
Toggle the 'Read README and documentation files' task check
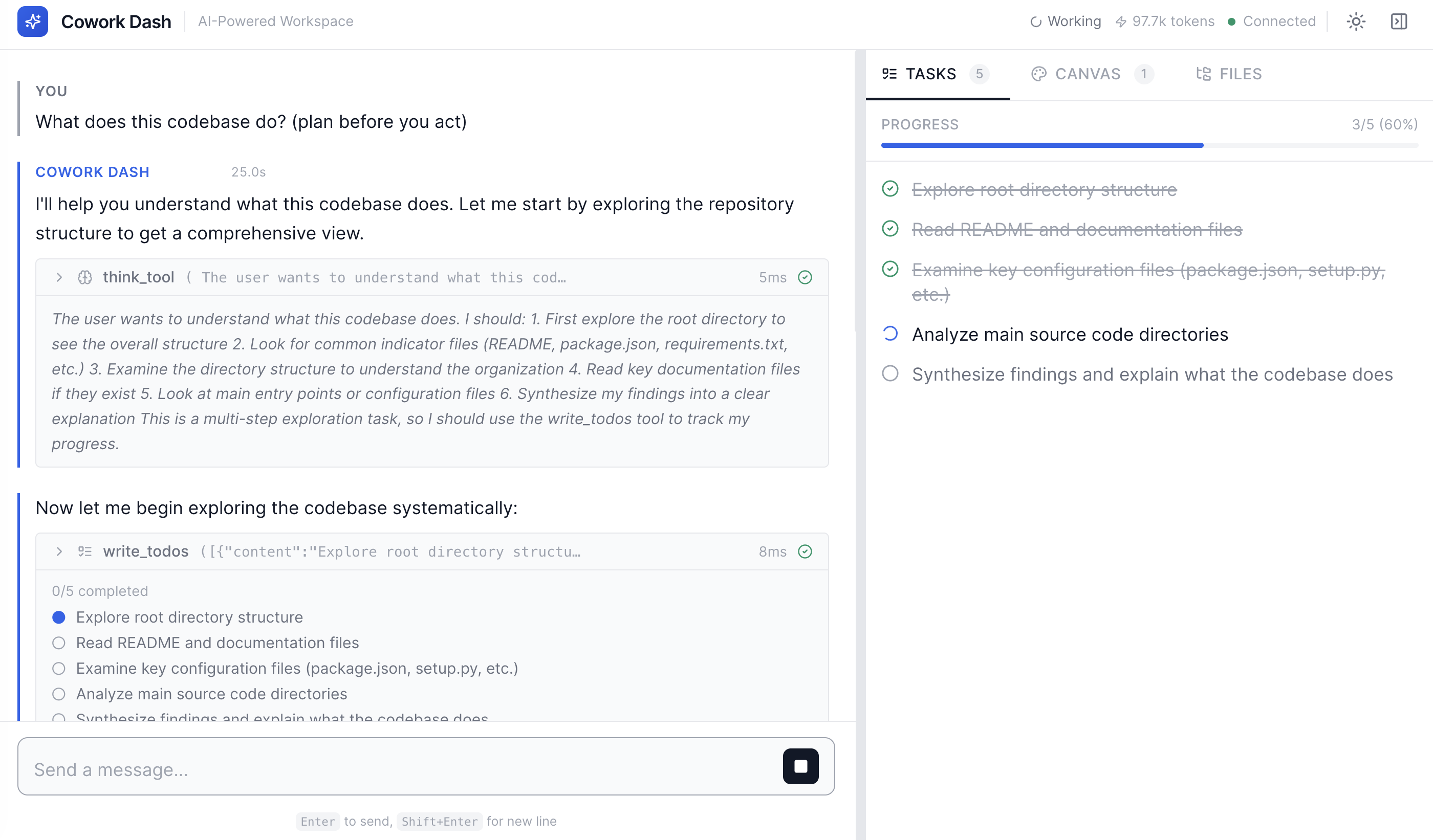890,229
